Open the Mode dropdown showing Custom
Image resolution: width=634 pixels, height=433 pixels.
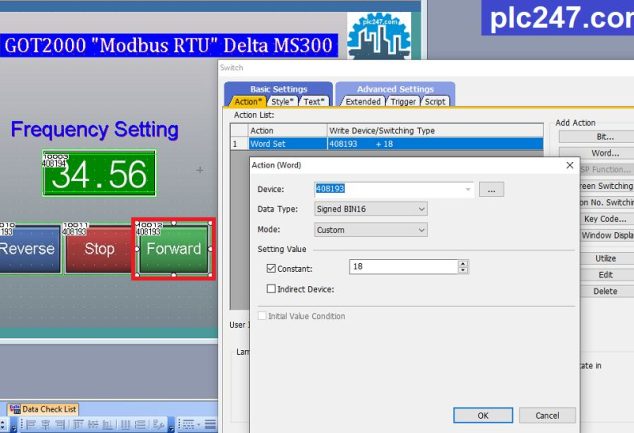click(370, 230)
